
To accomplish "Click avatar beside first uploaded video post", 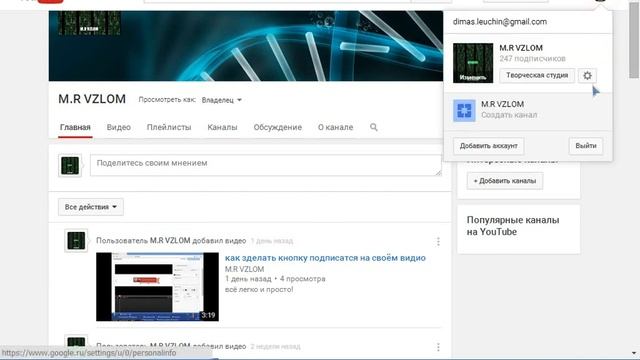I will (x=76, y=241).
